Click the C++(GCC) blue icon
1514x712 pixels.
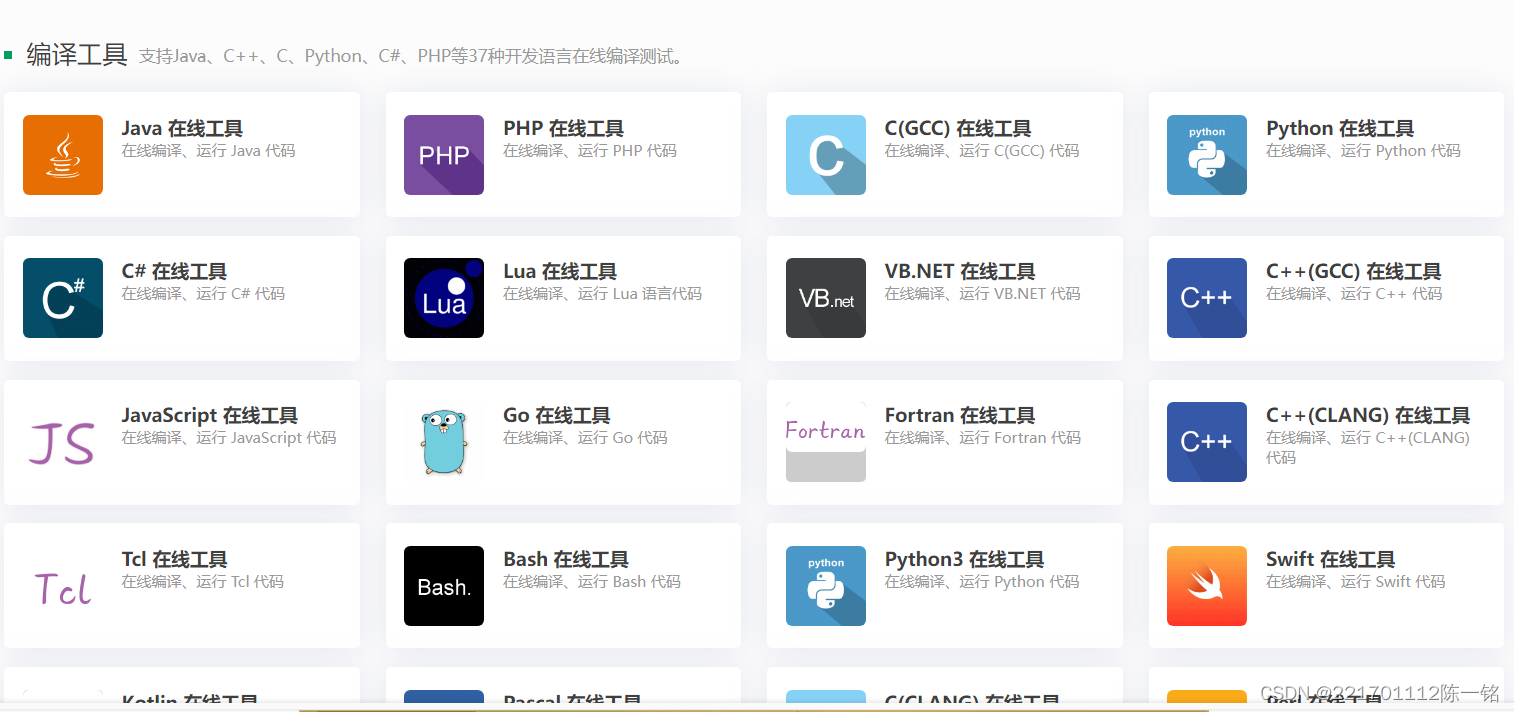1207,298
